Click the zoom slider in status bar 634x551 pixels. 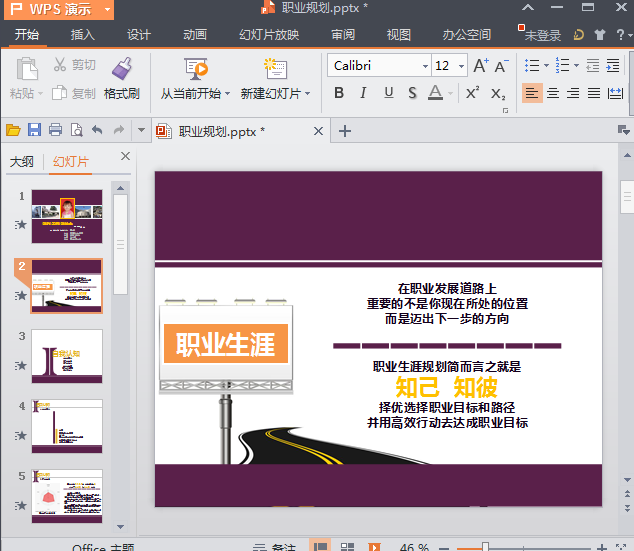(x=485, y=547)
